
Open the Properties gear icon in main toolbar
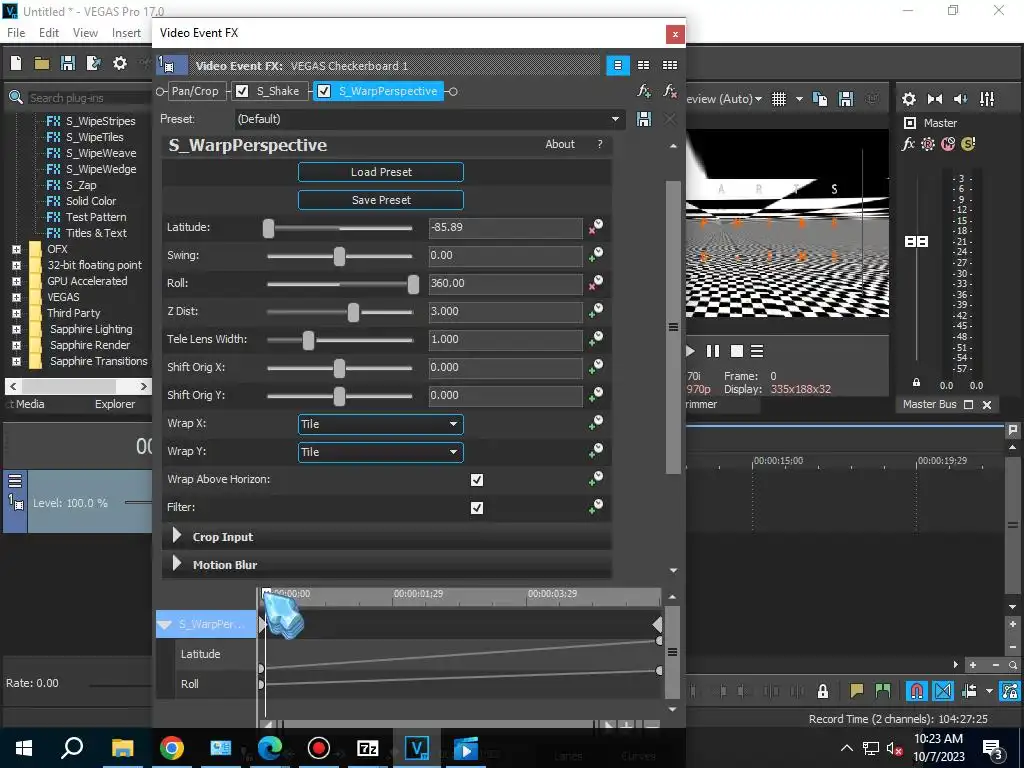click(120, 63)
